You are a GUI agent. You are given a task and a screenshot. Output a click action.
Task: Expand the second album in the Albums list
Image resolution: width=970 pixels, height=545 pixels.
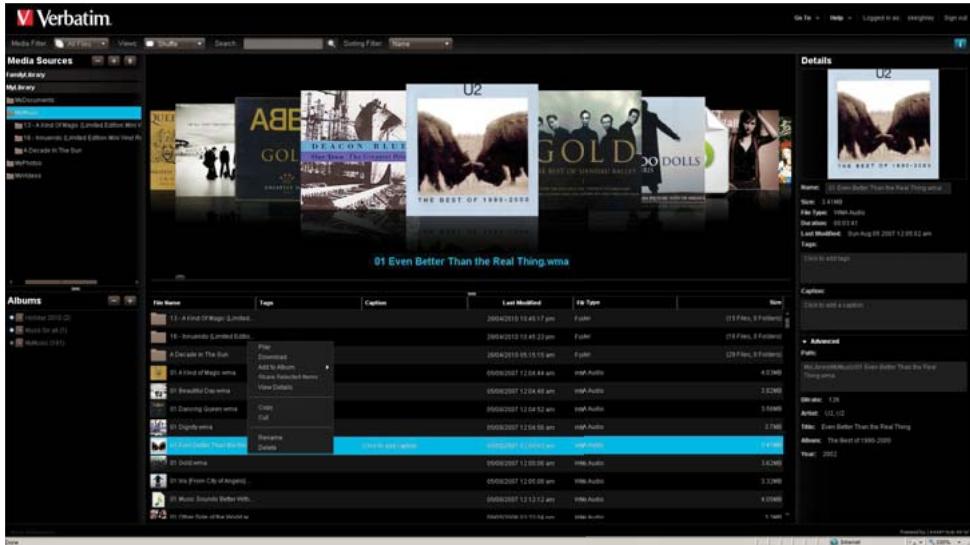[x=12, y=330]
